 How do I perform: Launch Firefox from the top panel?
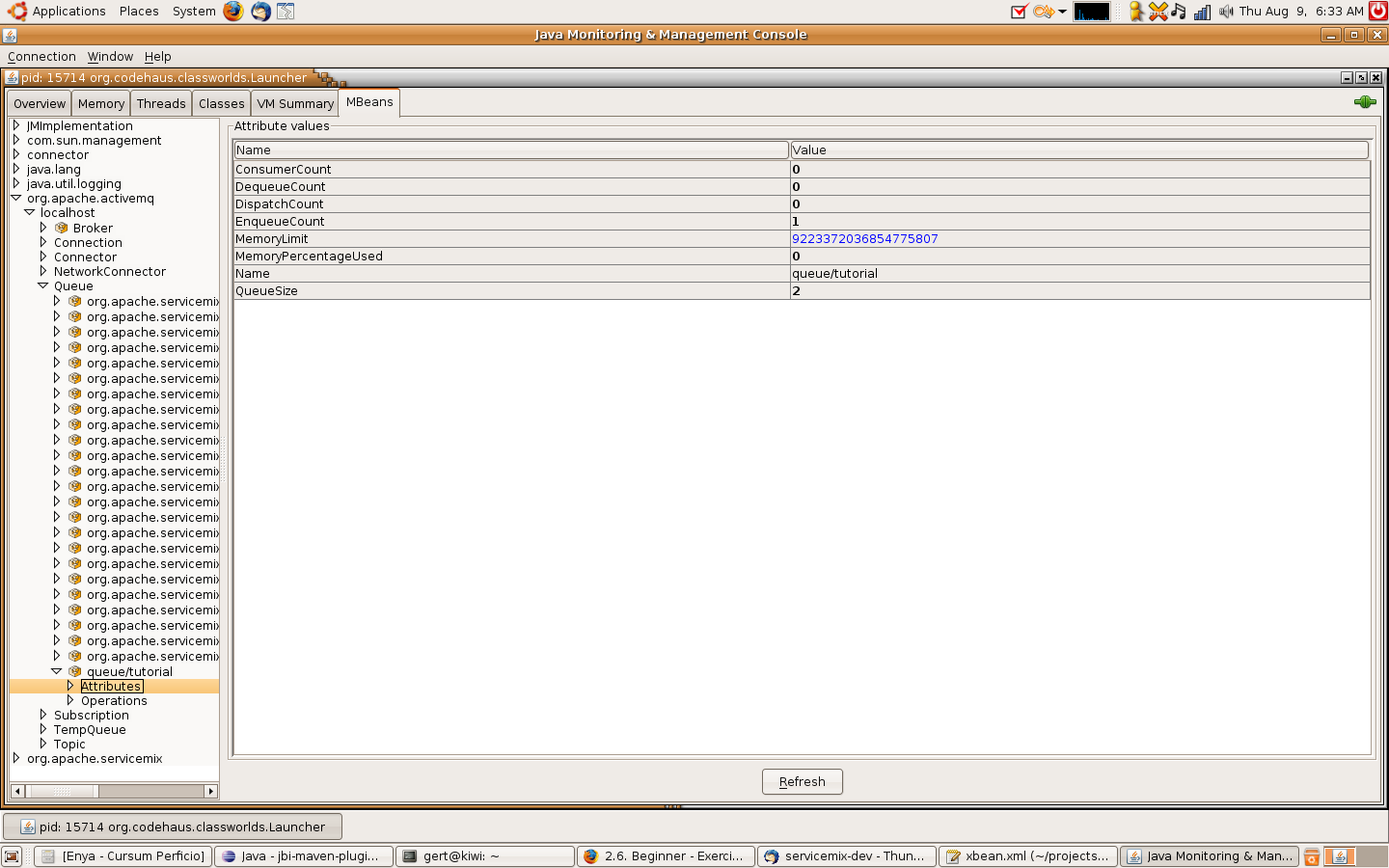point(233,11)
